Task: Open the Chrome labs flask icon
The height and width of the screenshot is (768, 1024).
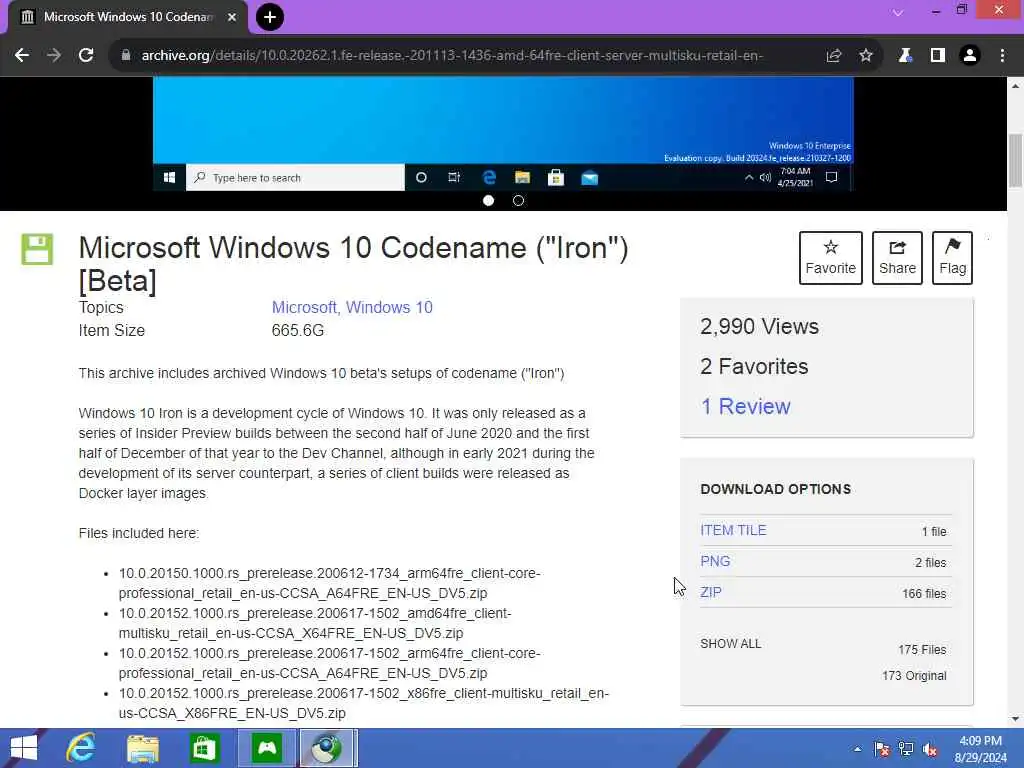Action: (905, 56)
